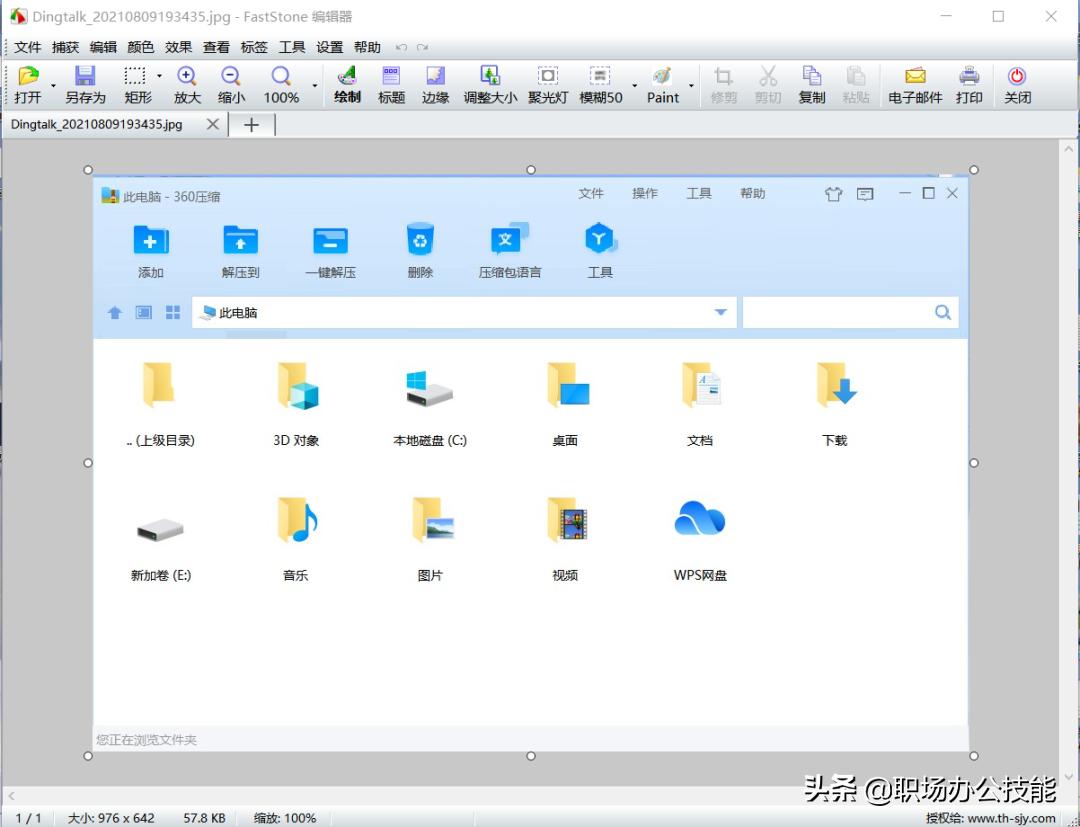
Task: Click the 剪切 cut icon
Action: (x=767, y=85)
